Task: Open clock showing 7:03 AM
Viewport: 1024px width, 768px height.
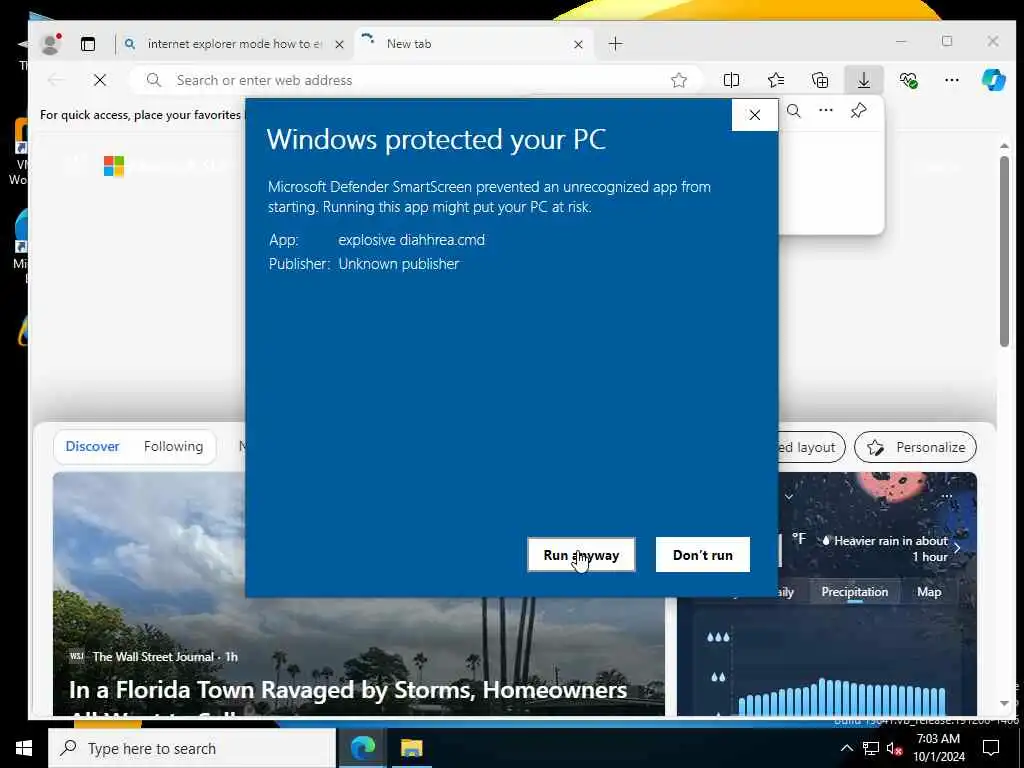Action: (x=938, y=748)
